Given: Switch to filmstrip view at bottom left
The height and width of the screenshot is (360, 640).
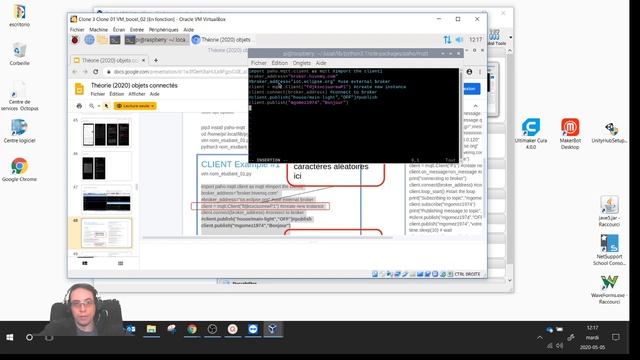Looking at the screenshot, I should coord(85,263).
